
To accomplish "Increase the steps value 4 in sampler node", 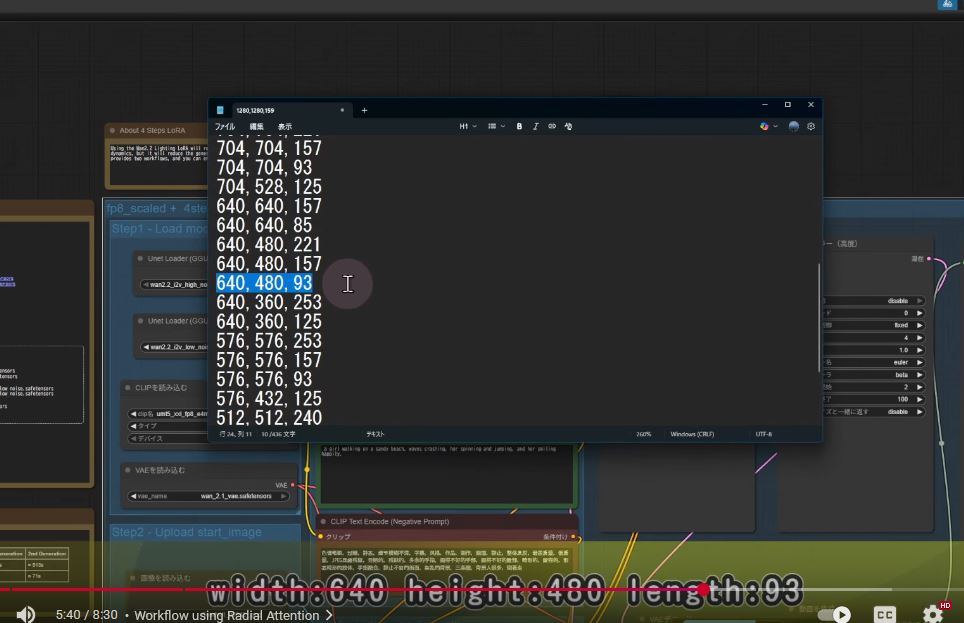I will [920, 338].
